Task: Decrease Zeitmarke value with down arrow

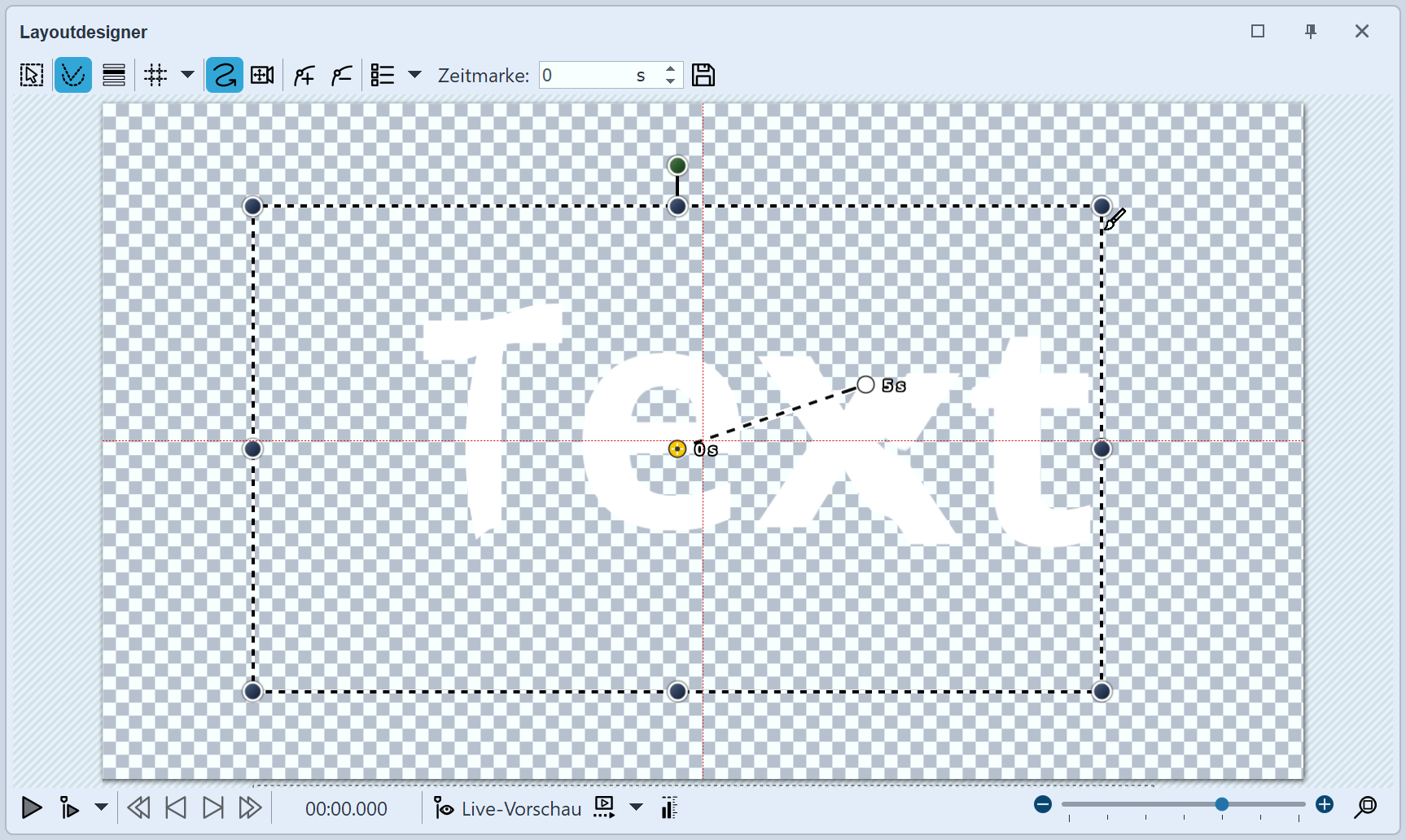Action: pyautogui.click(x=670, y=81)
